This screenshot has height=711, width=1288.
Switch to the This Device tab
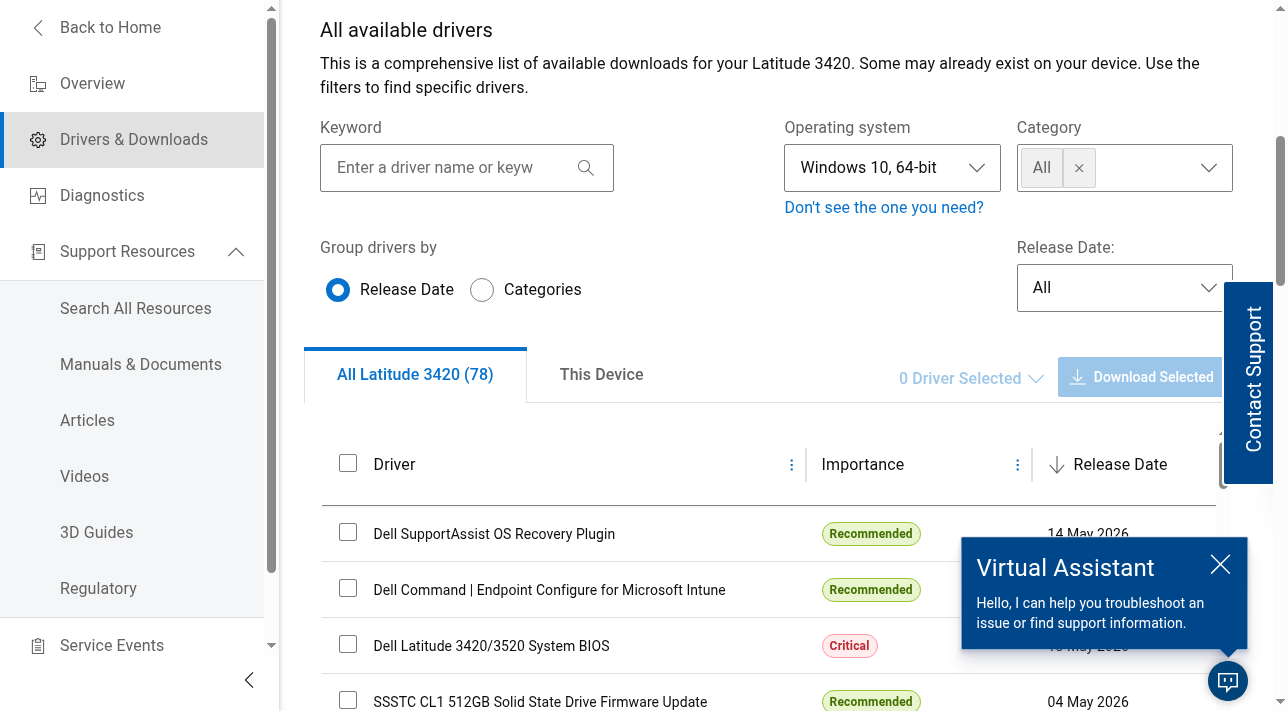coord(601,375)
